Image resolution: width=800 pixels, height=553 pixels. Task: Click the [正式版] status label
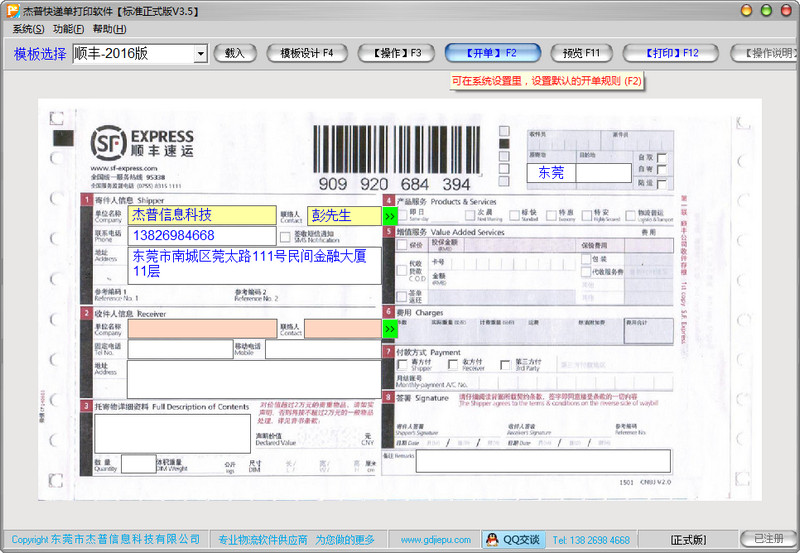click(688, 540)
